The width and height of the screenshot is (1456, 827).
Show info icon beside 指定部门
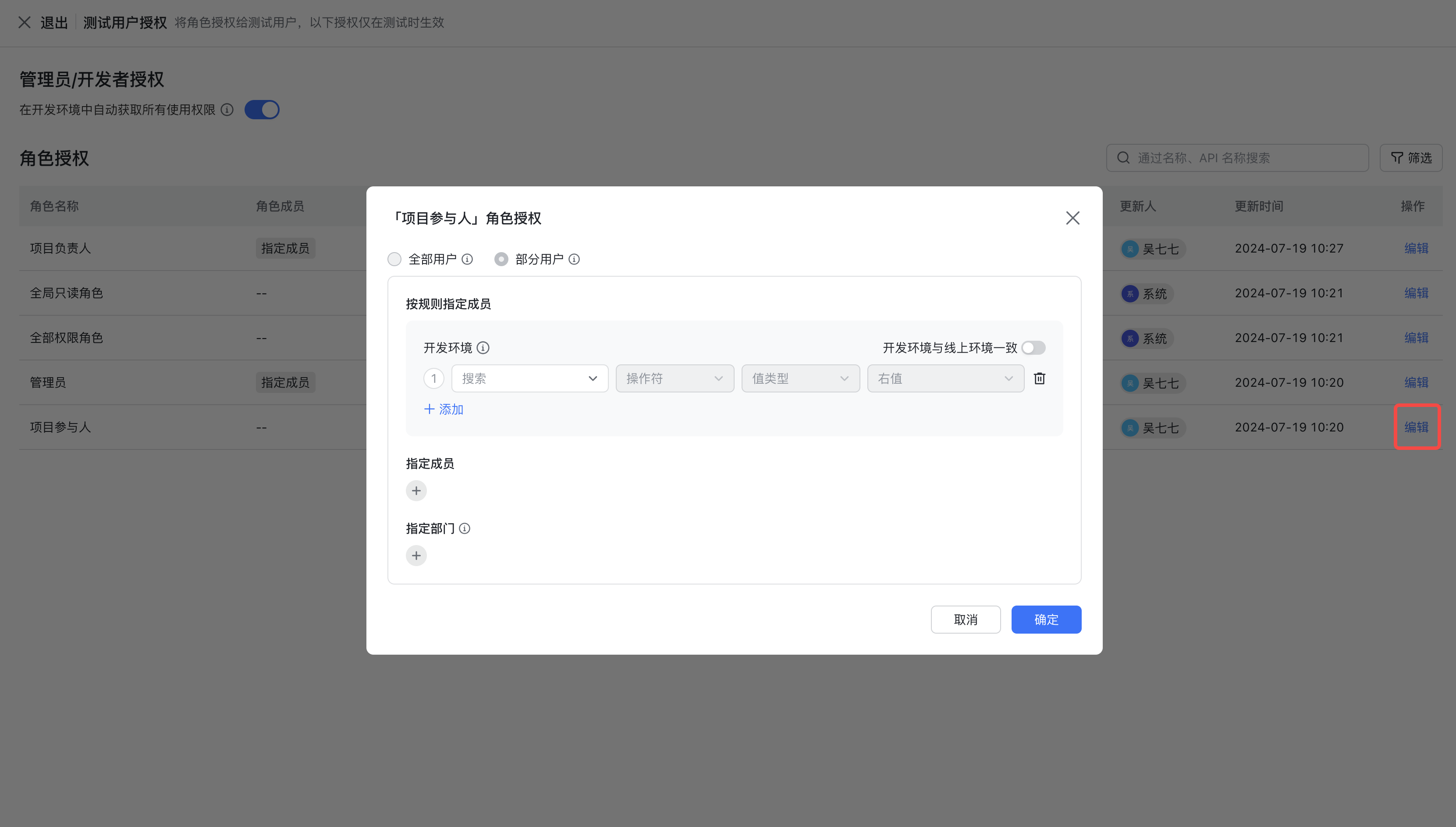pos(464,529)
